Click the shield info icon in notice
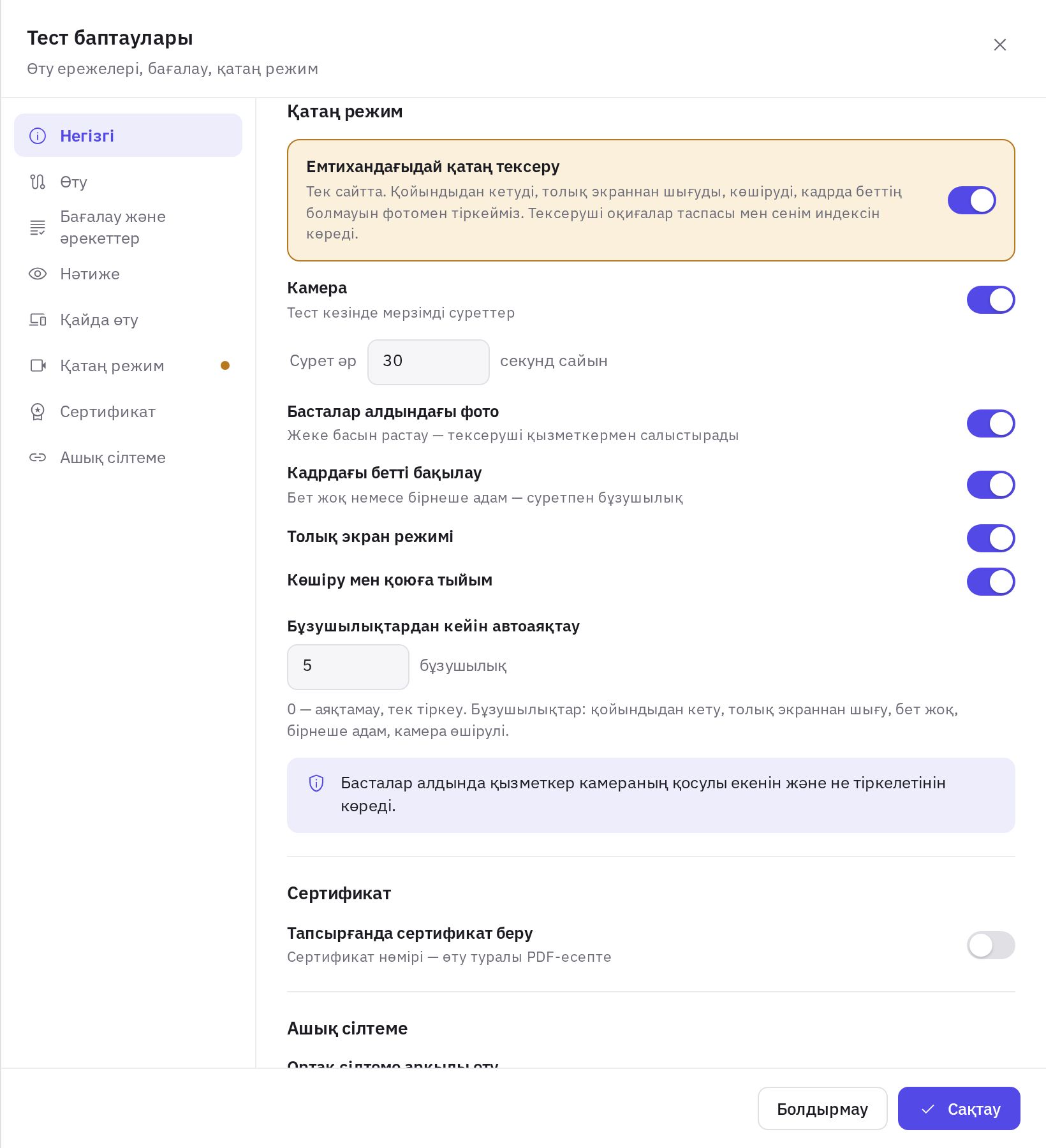Viewport: 1046px width, 1148px height. 316,783
